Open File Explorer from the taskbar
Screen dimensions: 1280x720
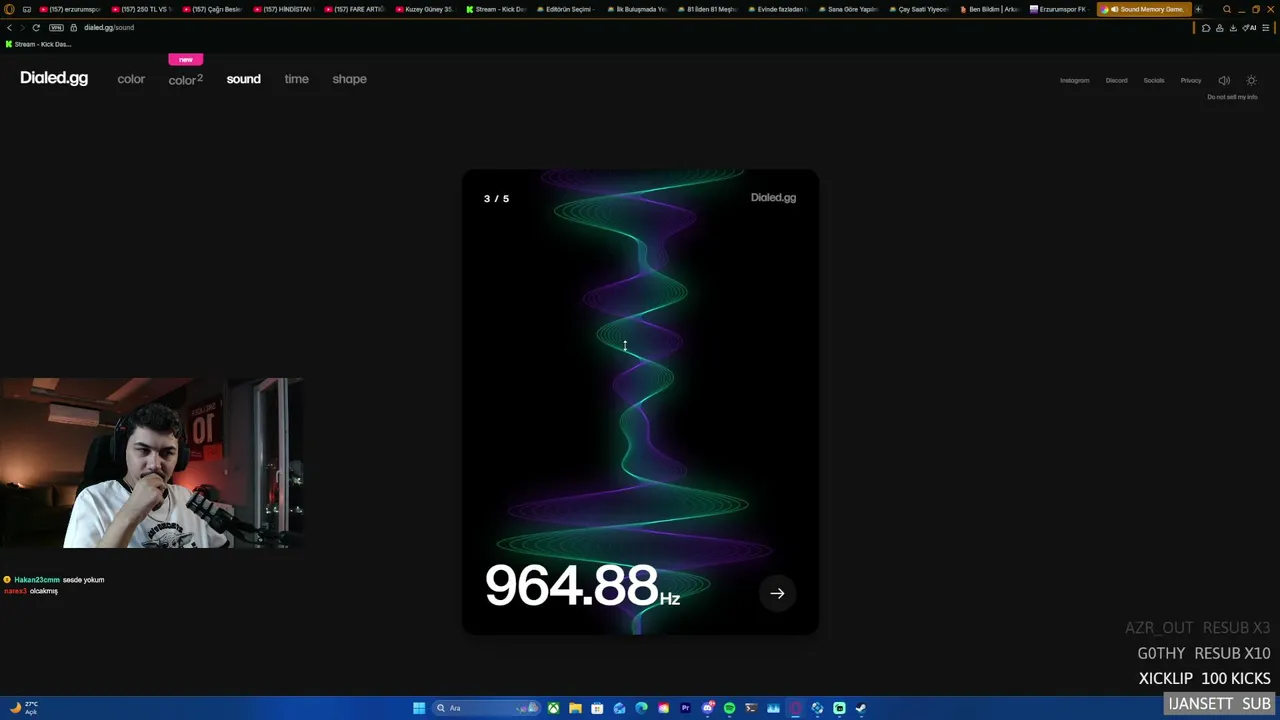(x=575, y=708)
